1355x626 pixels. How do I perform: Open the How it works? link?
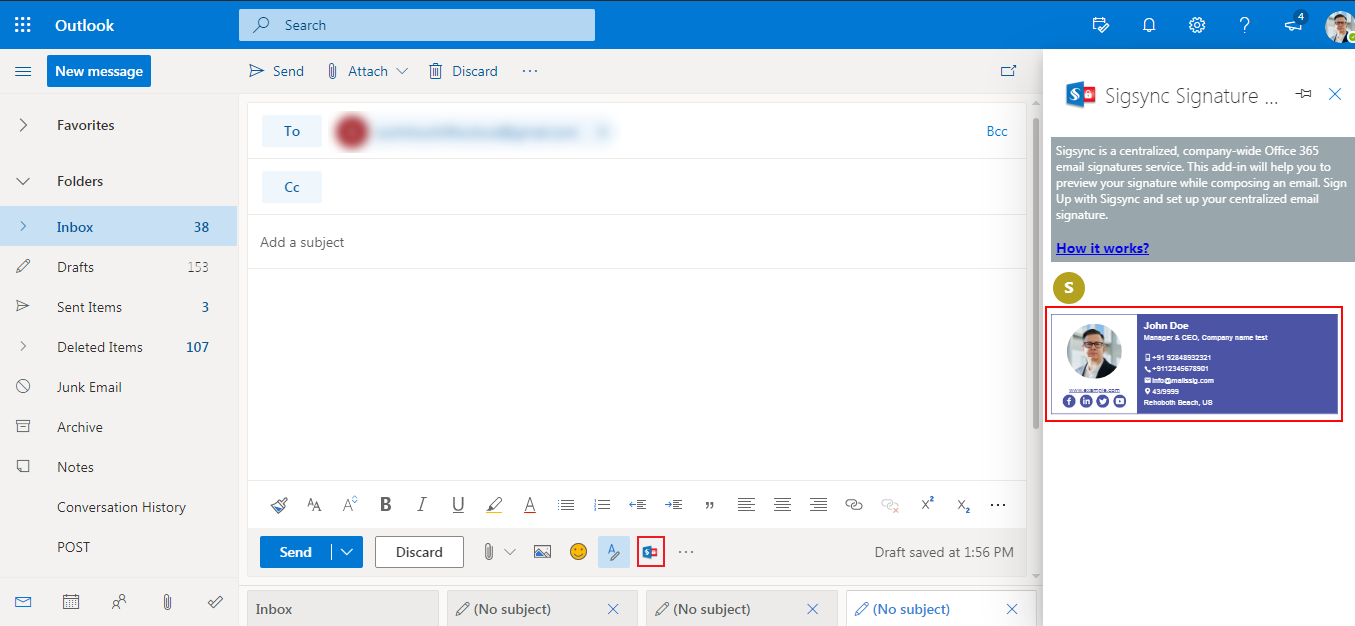click(x=1102, y=248)
